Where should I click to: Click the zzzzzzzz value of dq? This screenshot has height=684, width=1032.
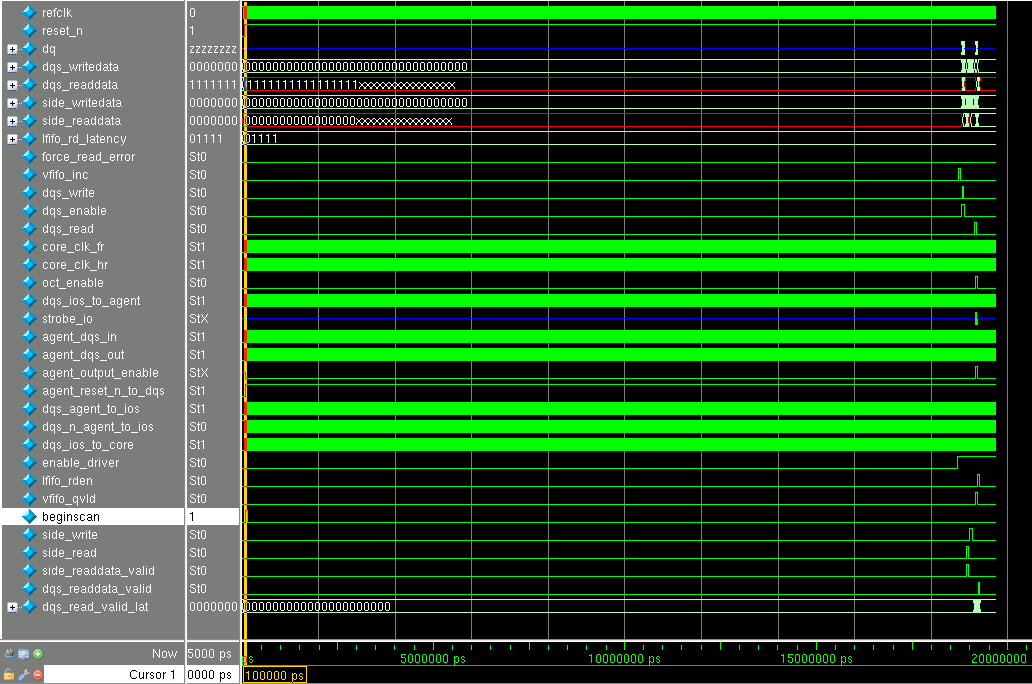[x=213, y=49]
